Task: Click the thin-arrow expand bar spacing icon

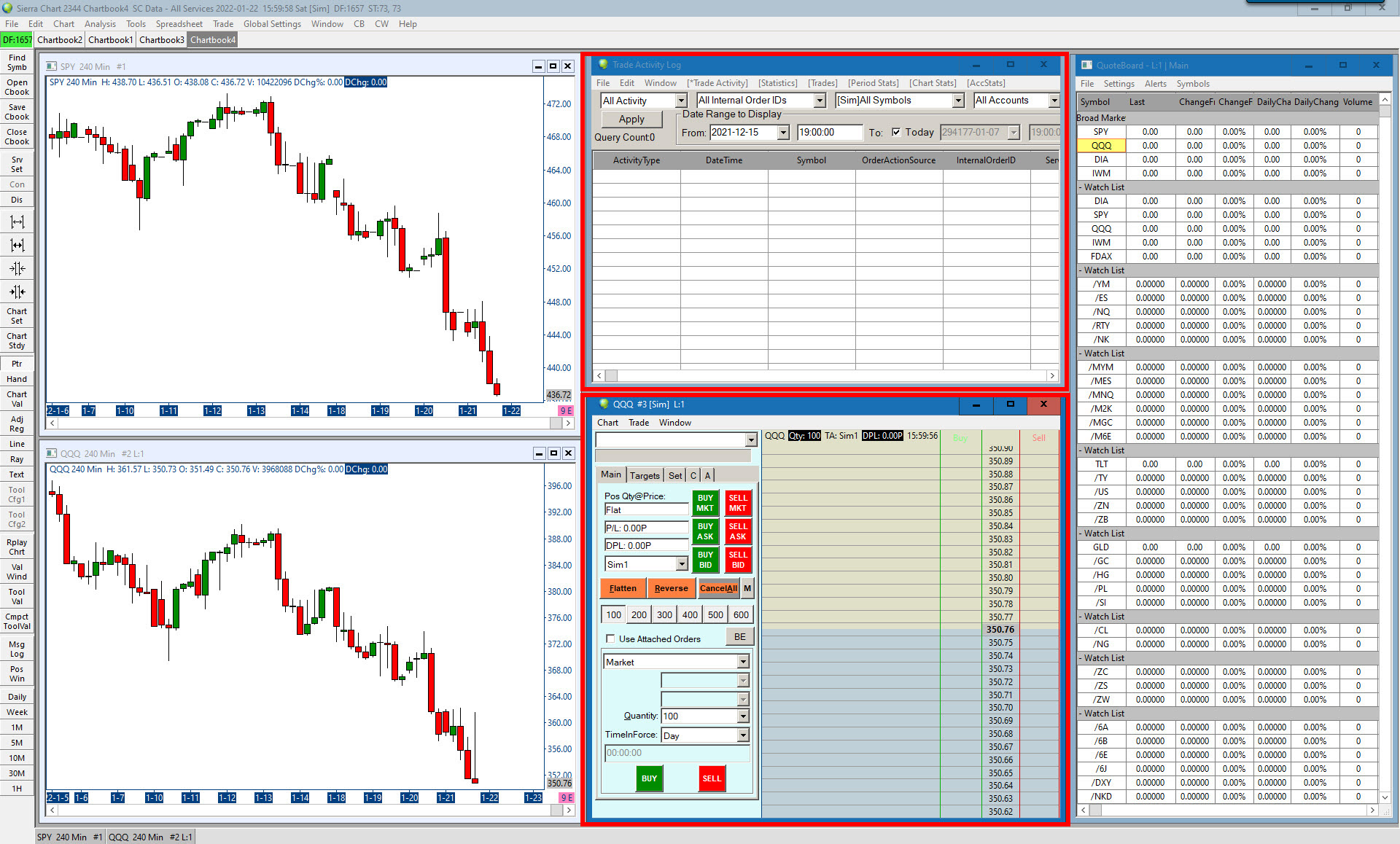Action: [x=17, y=221]
